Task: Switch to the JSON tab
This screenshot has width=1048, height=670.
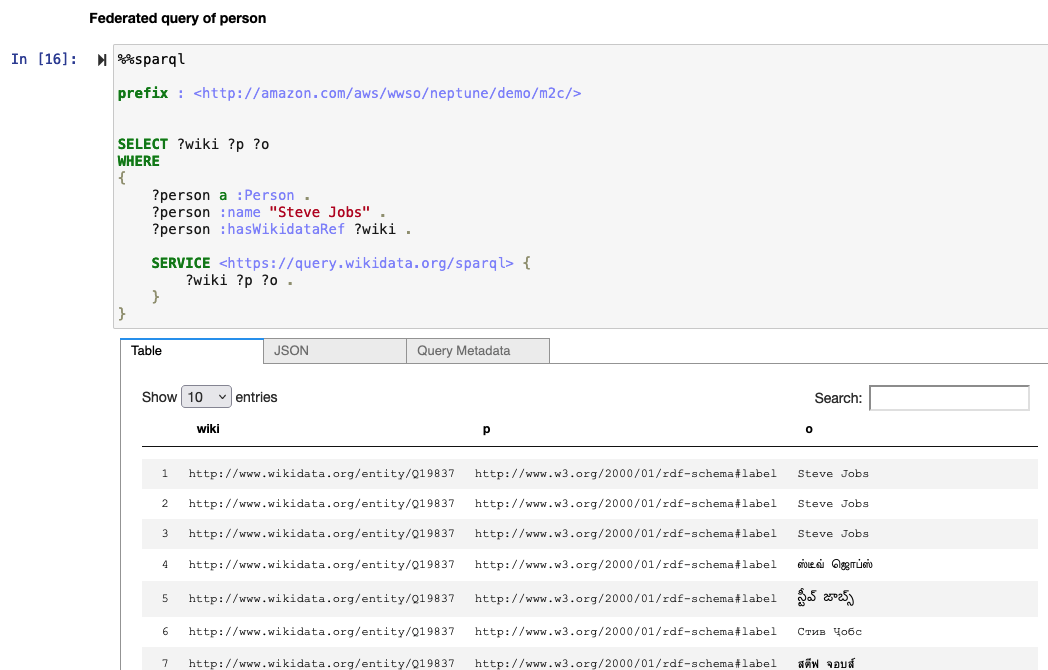Action: [289, 351]
